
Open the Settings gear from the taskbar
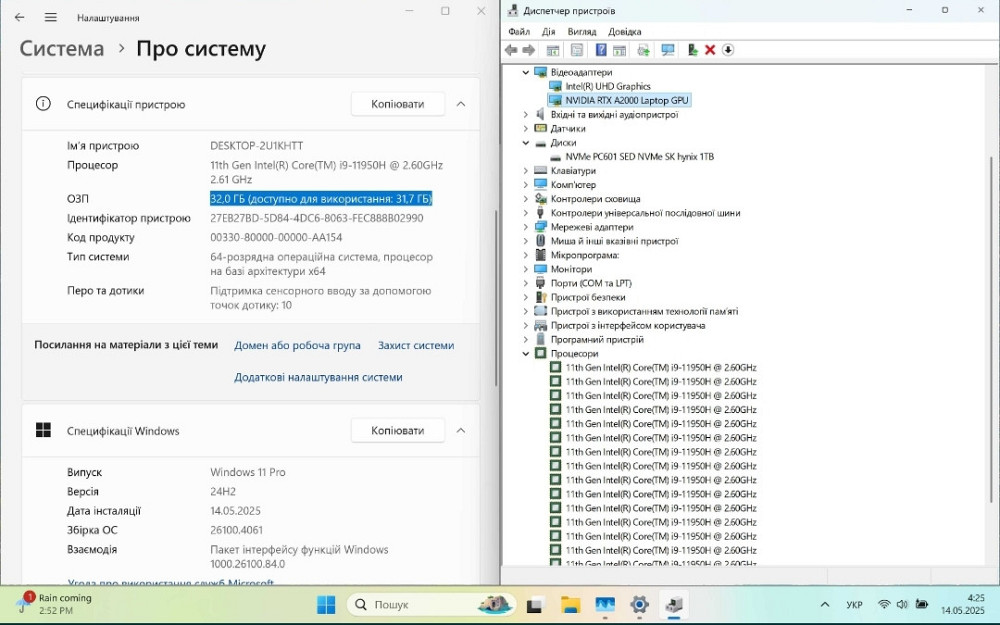[638, 604]
